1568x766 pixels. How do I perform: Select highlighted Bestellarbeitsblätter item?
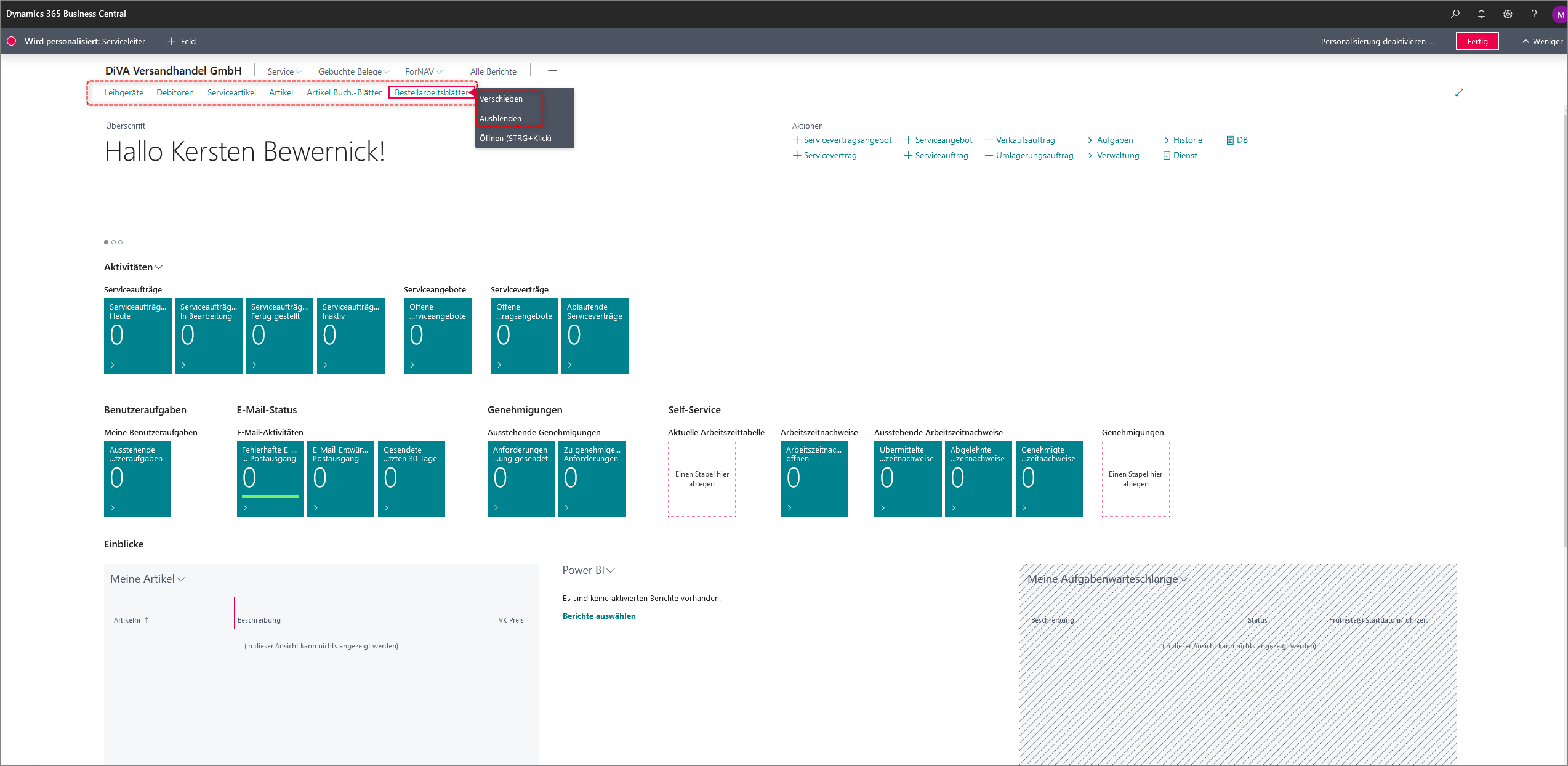click(432, 92)
